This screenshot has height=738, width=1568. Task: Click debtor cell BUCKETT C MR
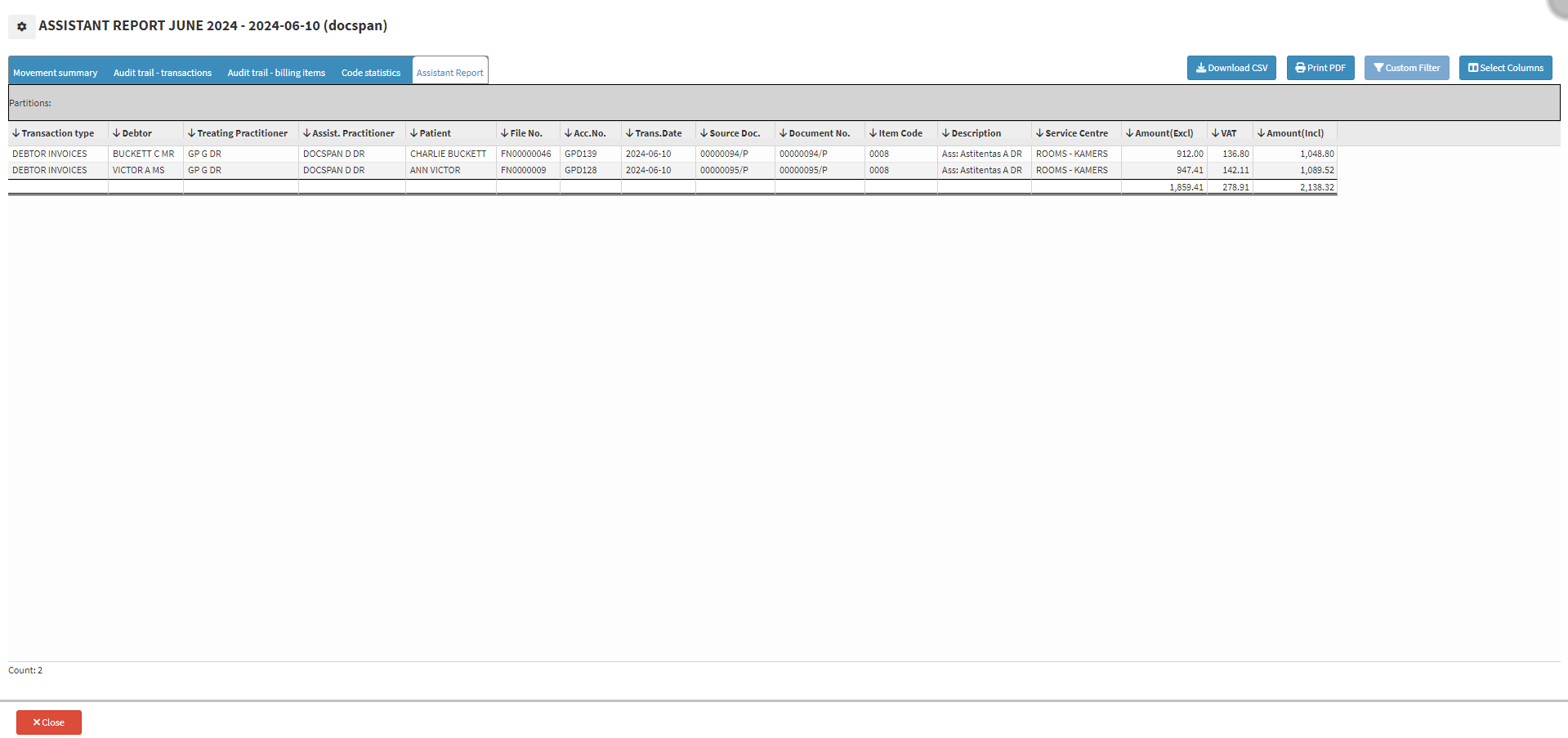(x=144, y=154)
